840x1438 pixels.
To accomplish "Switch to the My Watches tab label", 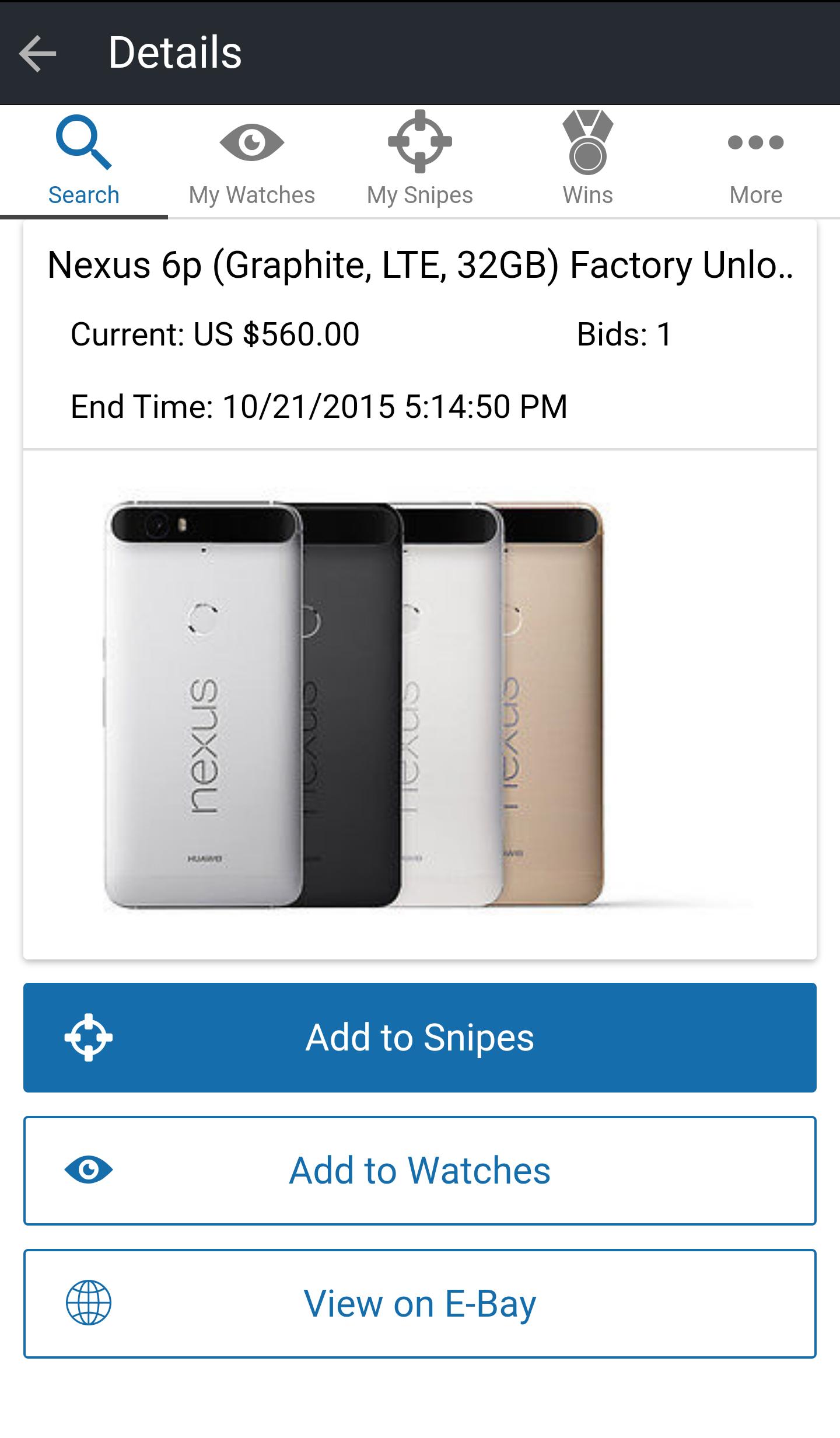I will (x=252, y=196).
